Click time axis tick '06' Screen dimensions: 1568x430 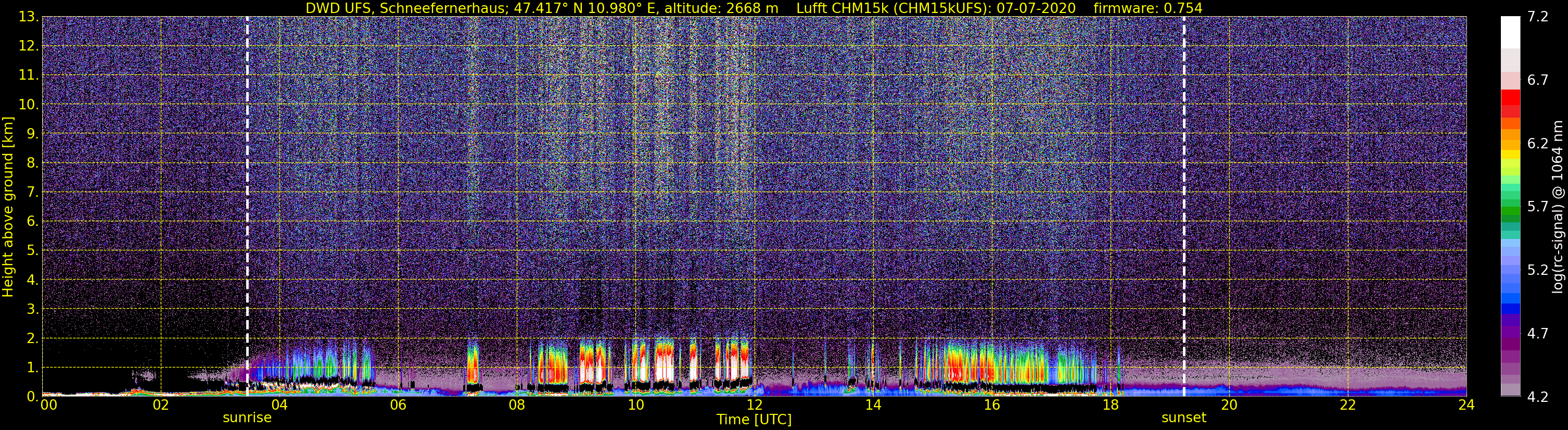pyautogui.click(x=398, y=405)
